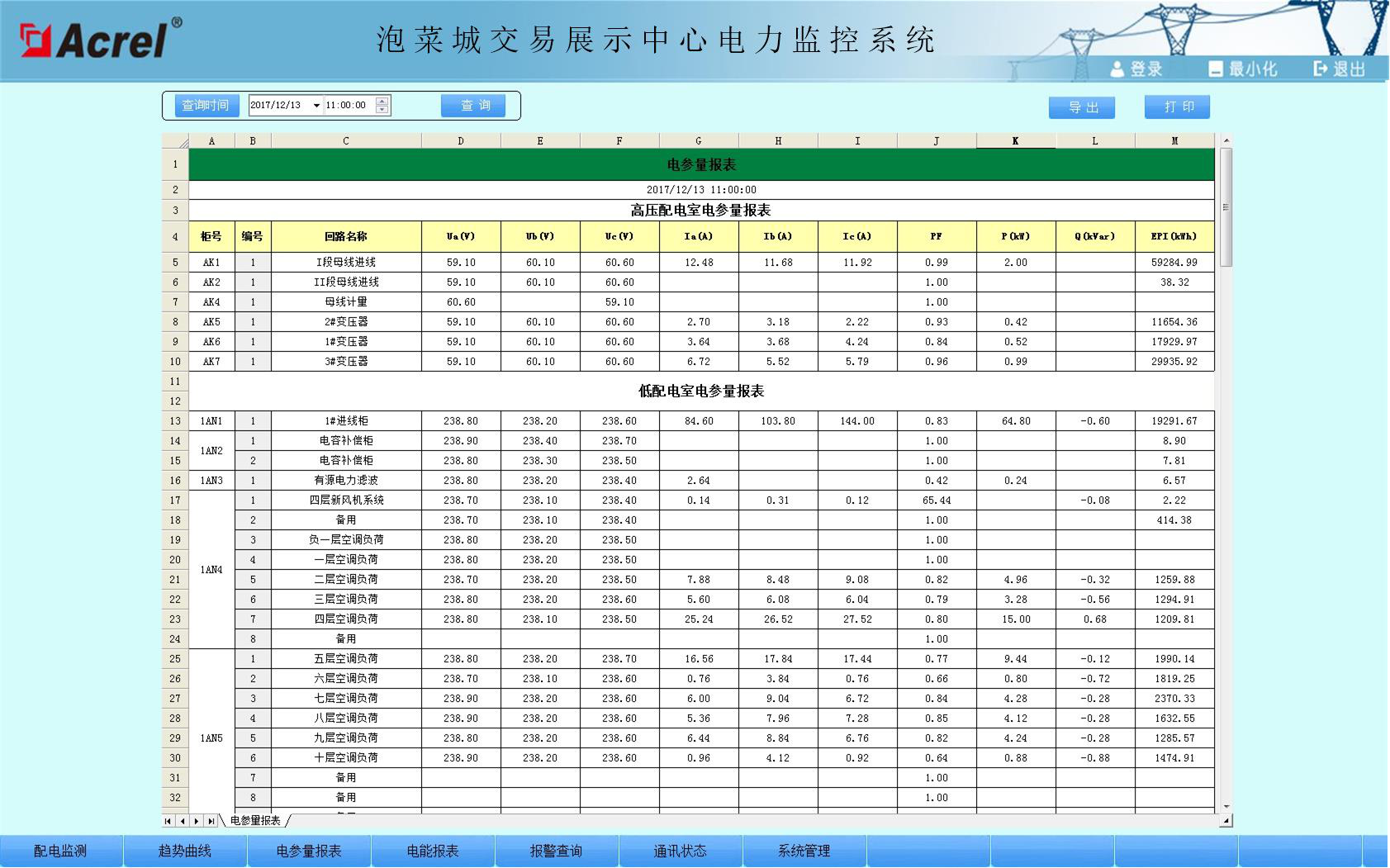Open the 系统管理 menu

(804, 851)
